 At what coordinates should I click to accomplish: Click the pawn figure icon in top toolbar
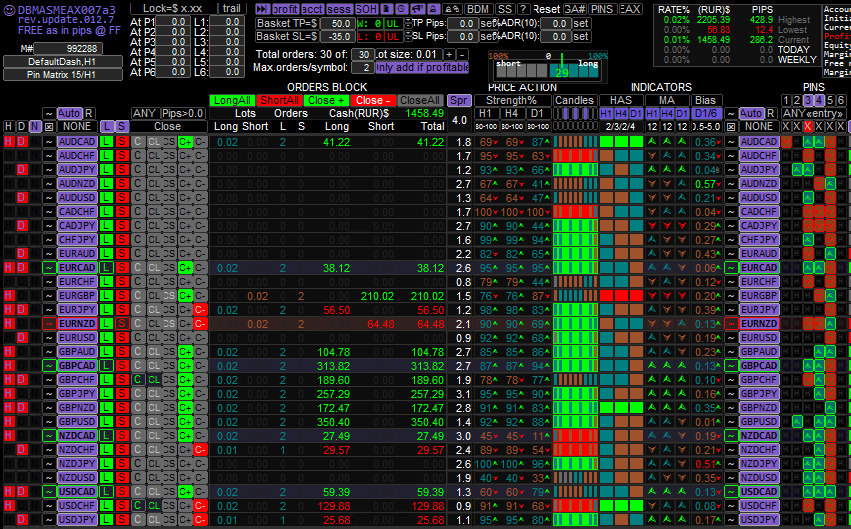386,9
